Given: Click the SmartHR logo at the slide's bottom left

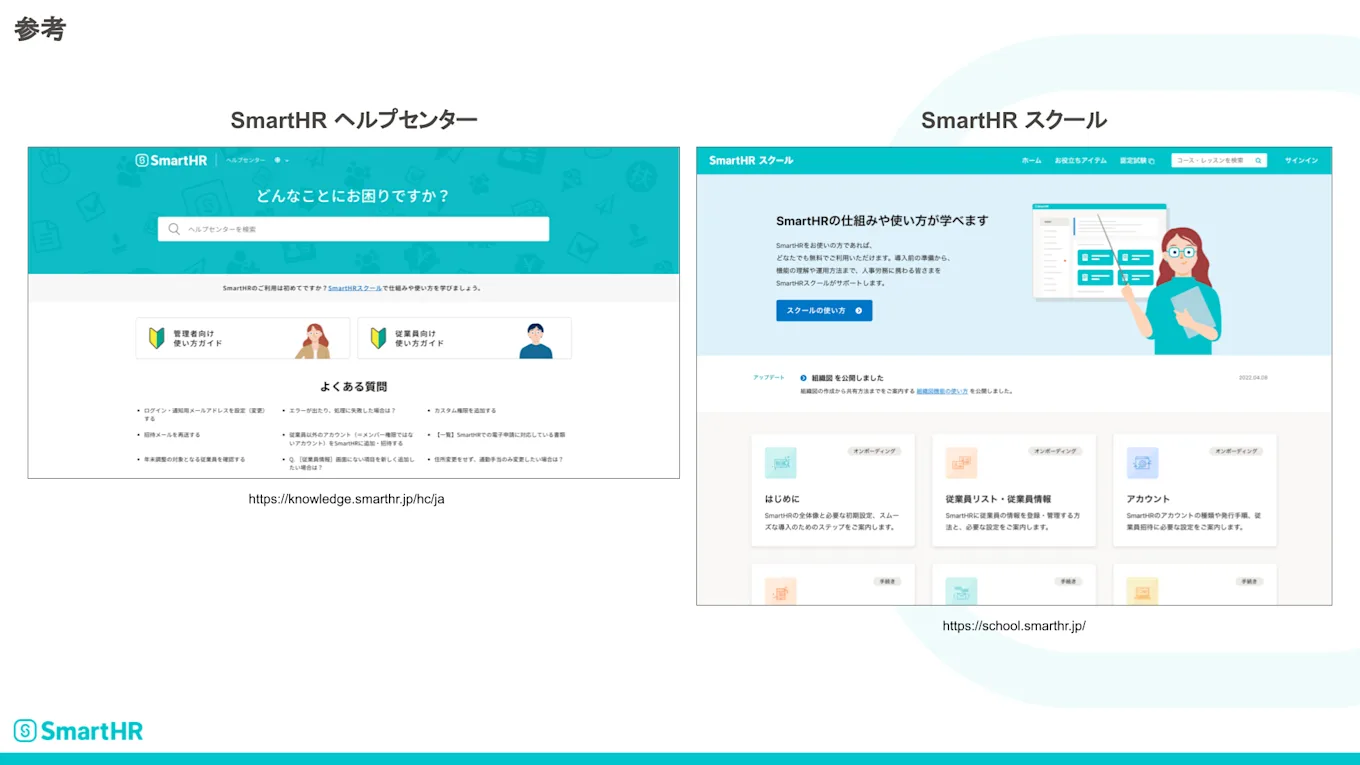Looking at the screenshot, I should pos(78,731).
